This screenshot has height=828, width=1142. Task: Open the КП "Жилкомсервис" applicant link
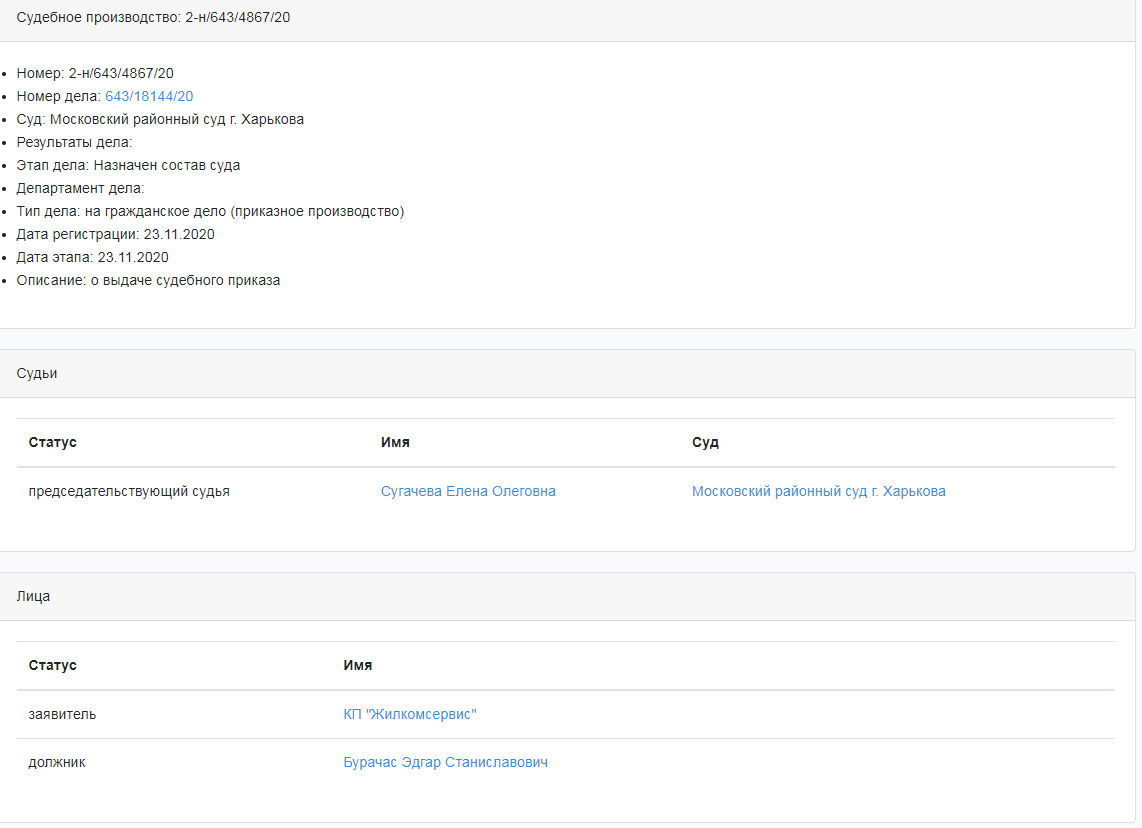pyautogui.click(x=410, y=714)
